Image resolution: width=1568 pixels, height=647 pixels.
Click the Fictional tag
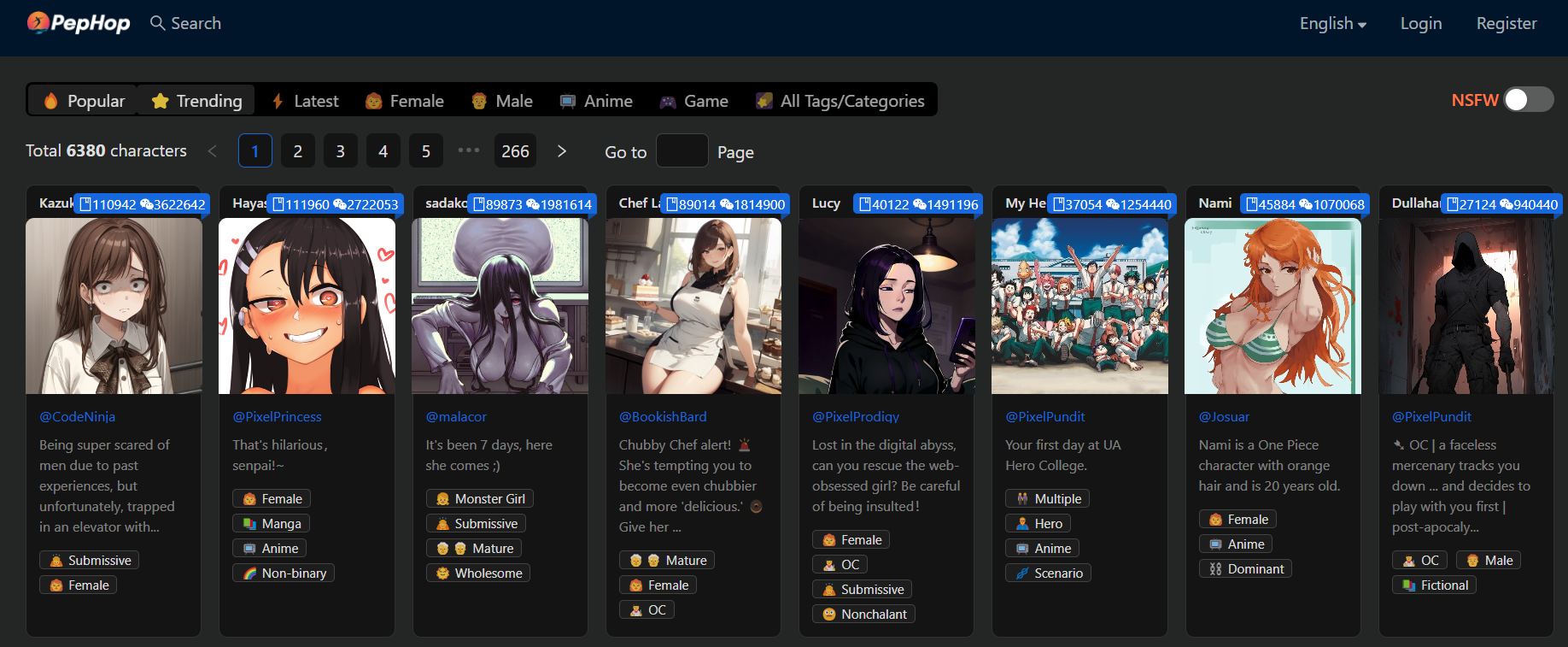[x=1435, y=585]
